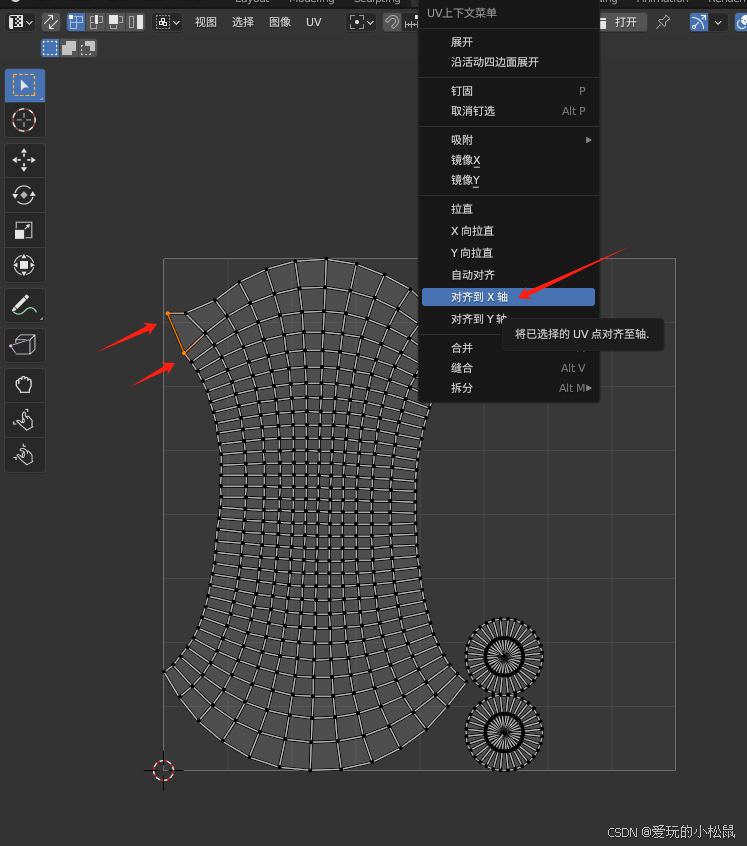747x846 pixels.
Task: Open the editor type dropdown
Action: pos(20,22)
